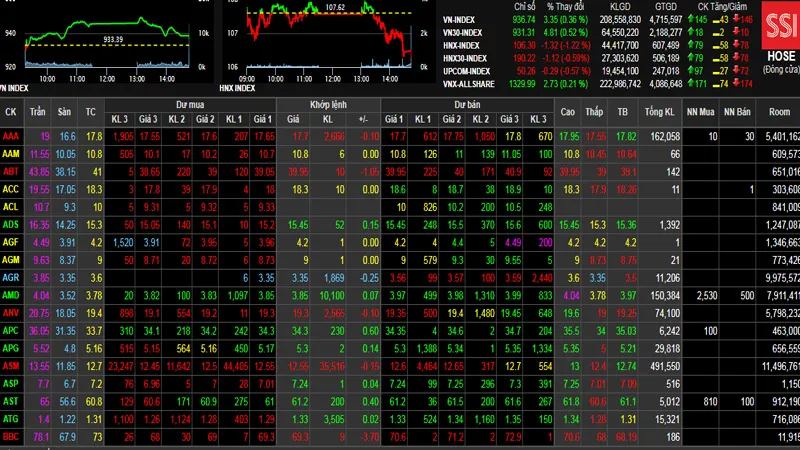Click the CK Tăng/Giảm index header

(x=722, y=7)
